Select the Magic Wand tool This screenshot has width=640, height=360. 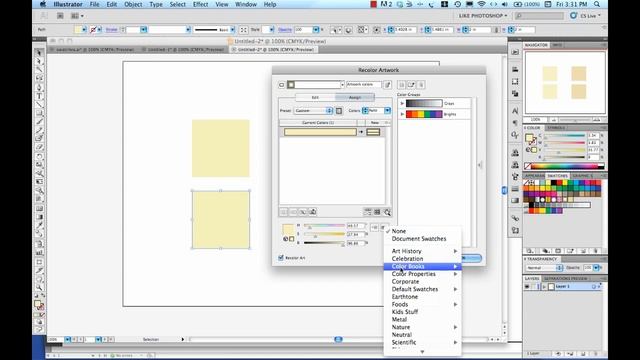point(39,70)
